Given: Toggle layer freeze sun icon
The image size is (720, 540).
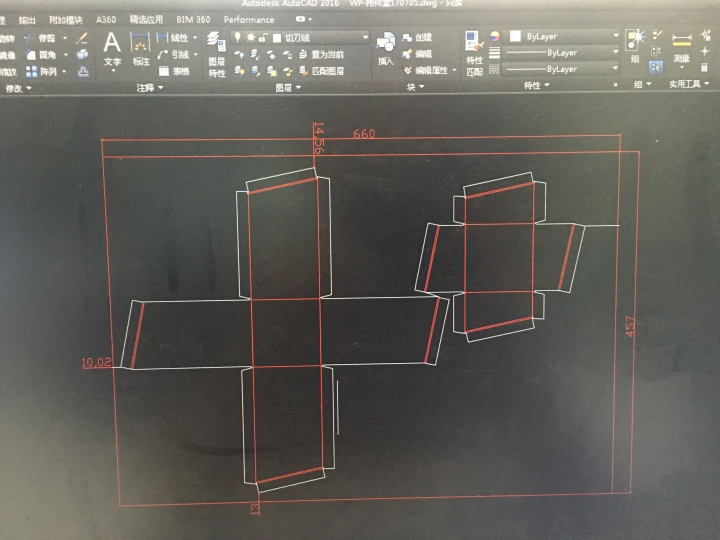Looking at the screenshot, I should (x=249, y=37).
